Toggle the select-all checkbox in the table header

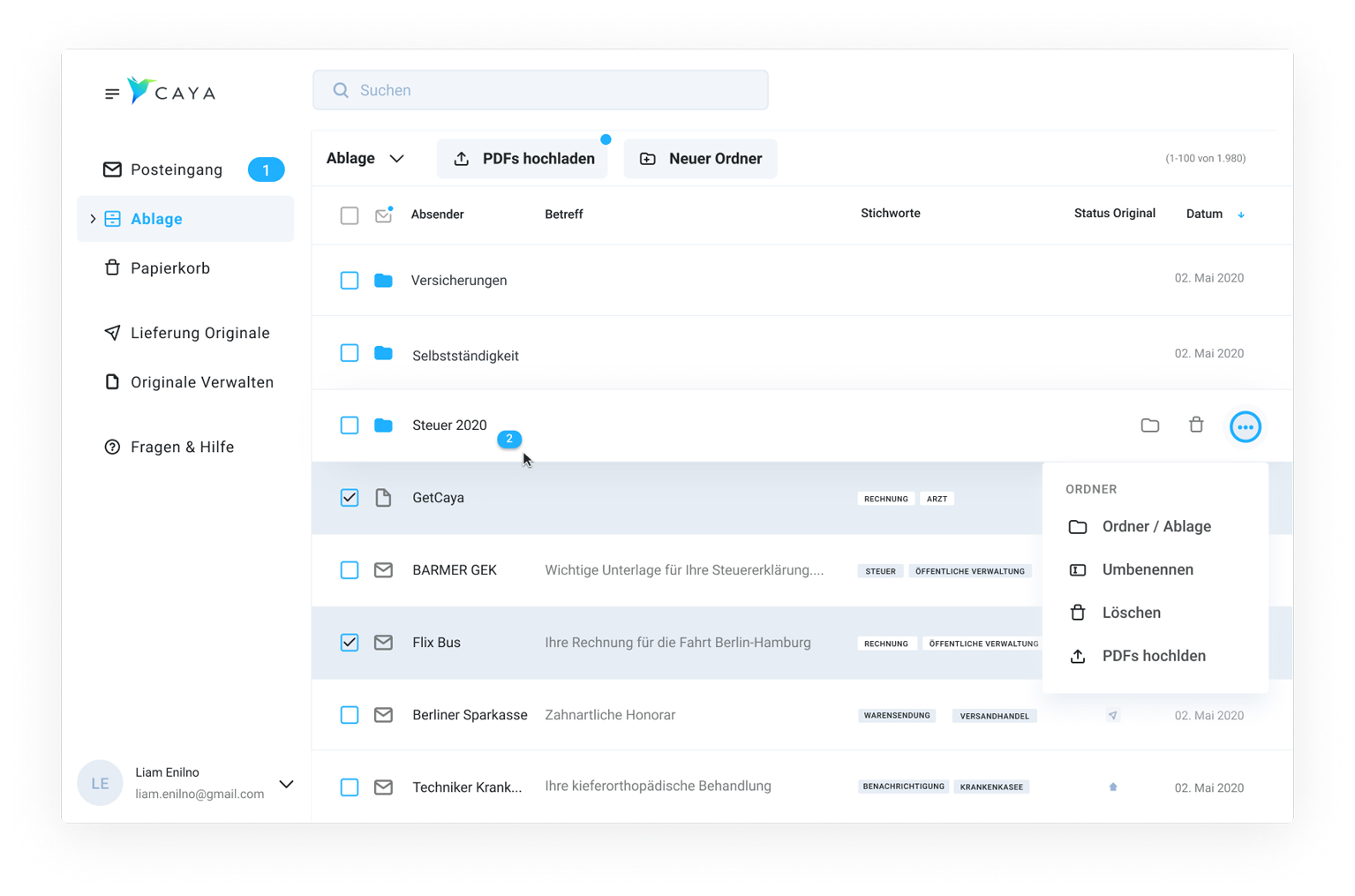coord(350,215)
